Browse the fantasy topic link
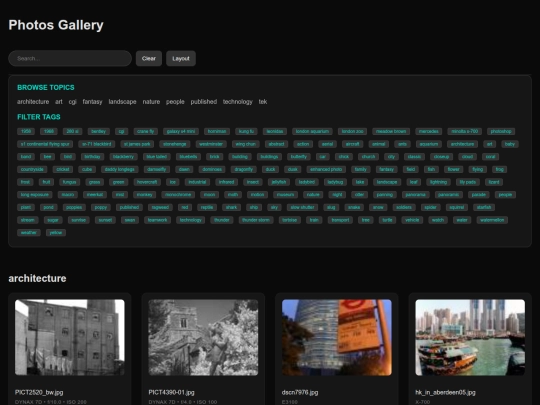Screen dimensions: 540x405 click(92, 102)
